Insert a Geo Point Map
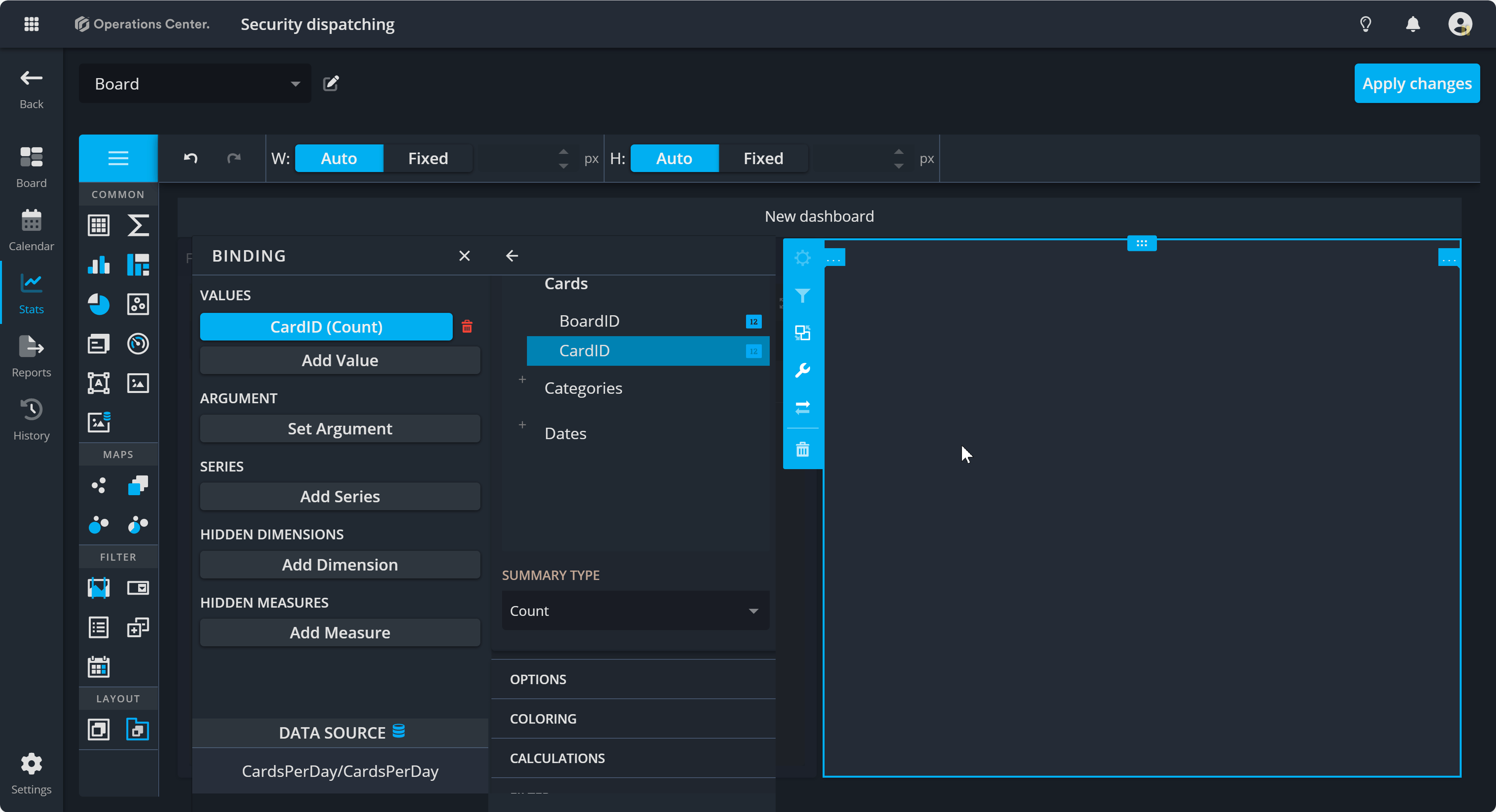1496x812 pixels. point(98,485)
